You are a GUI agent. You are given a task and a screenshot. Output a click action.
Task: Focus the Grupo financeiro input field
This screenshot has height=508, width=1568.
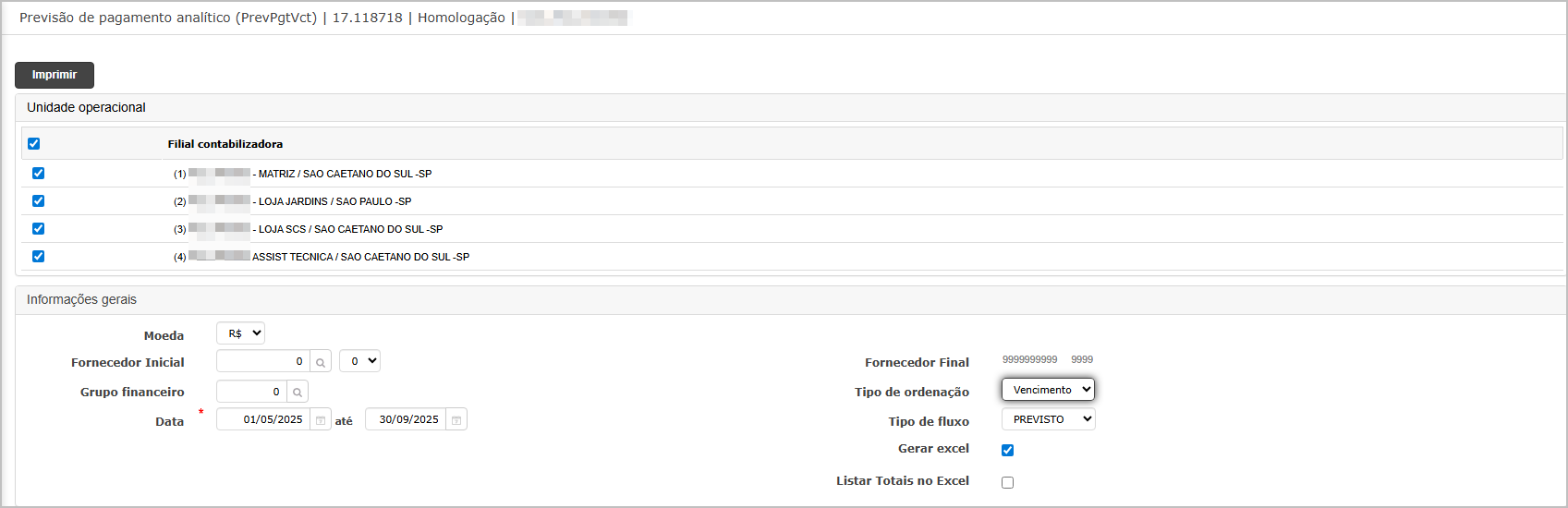[251, 392]
